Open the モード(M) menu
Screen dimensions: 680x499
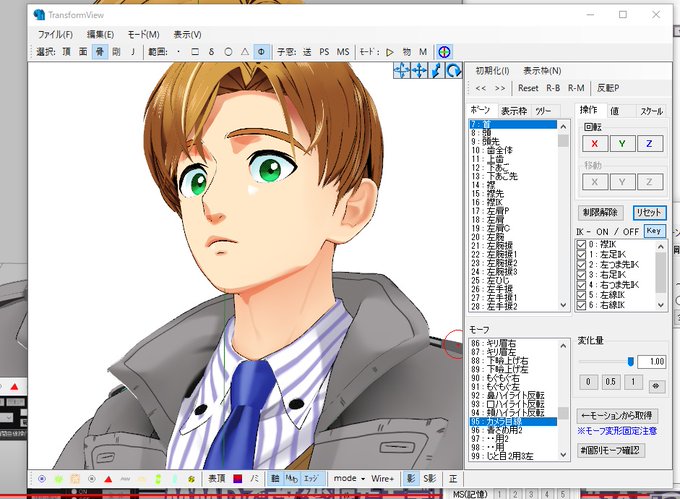click(x=144, y=34)
